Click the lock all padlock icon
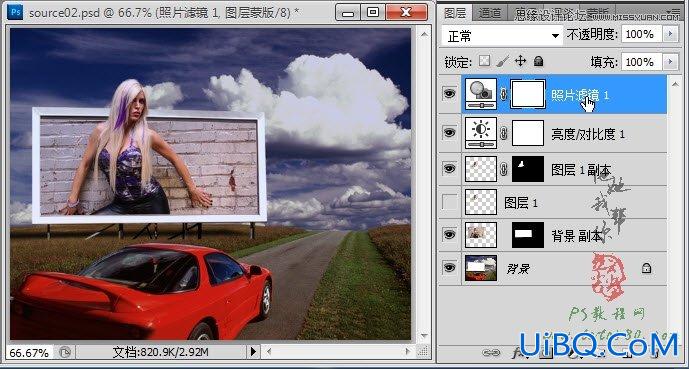This screenshot has width=689, height=369. [x=538, y=61]
